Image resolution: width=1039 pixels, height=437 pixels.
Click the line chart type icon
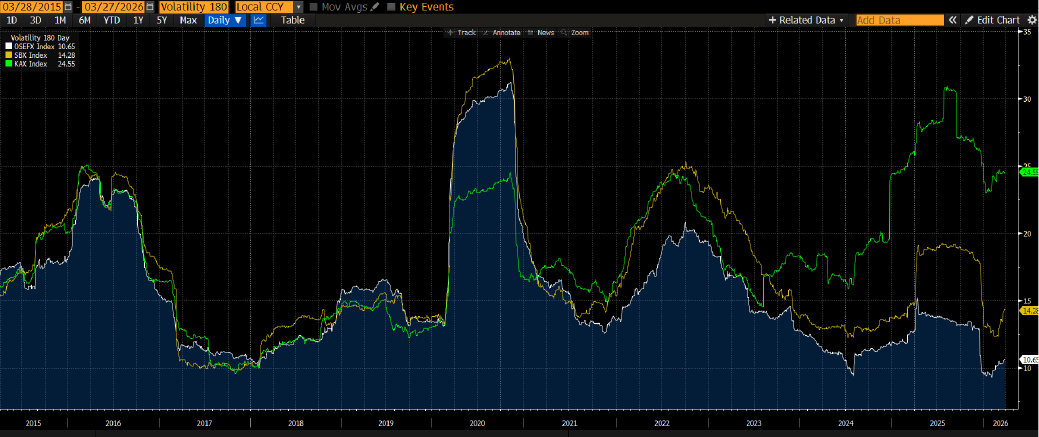click(258, 20)
